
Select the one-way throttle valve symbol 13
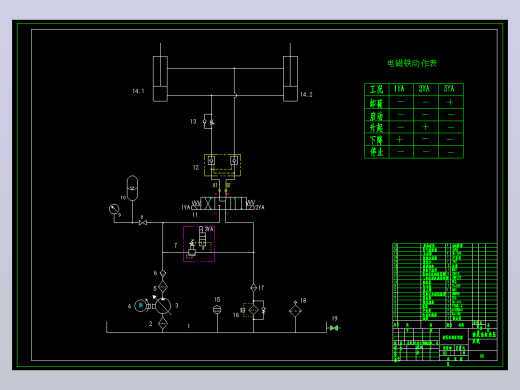(x=209, y=122)
